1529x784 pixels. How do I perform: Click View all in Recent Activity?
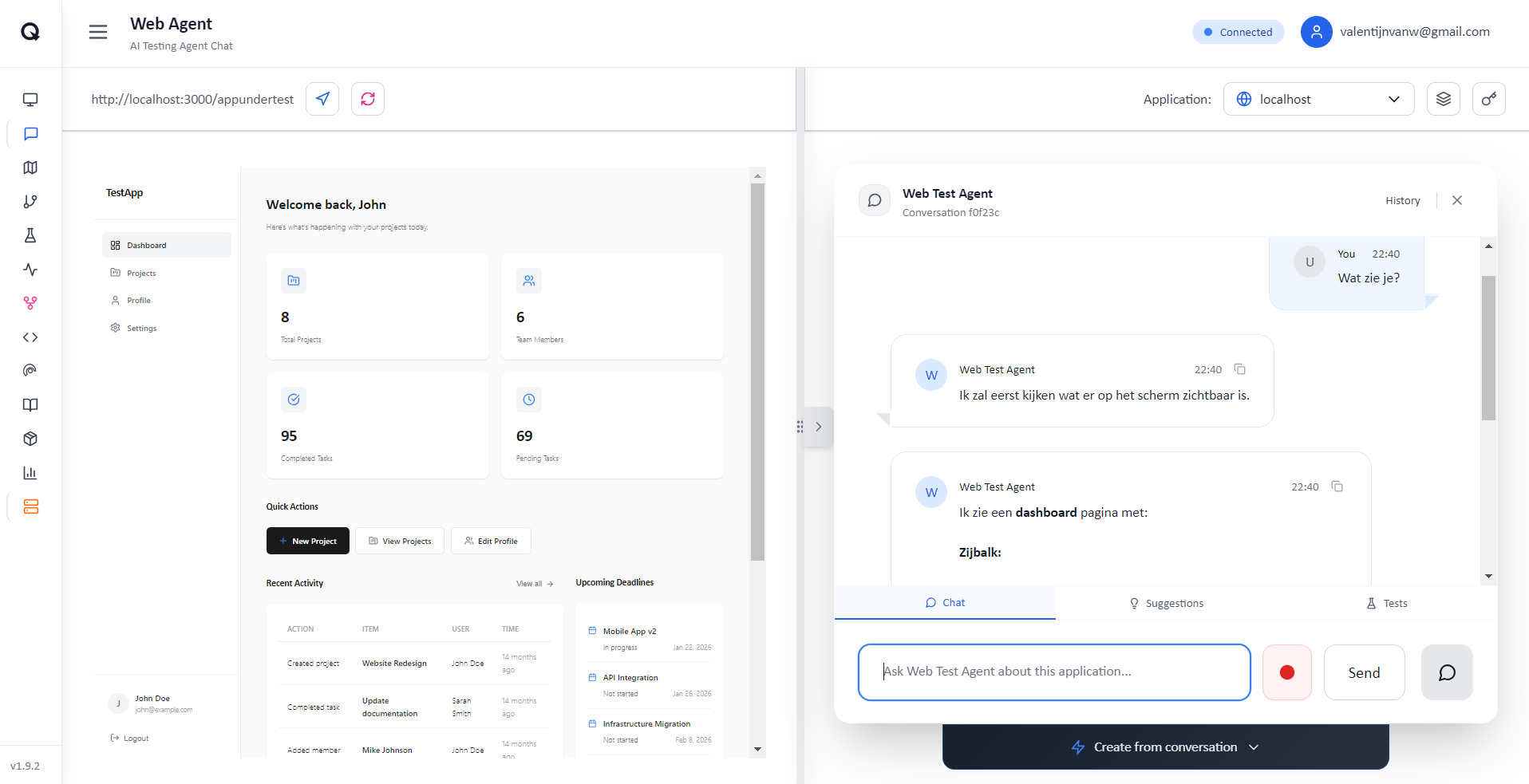(x=535, y=584)
